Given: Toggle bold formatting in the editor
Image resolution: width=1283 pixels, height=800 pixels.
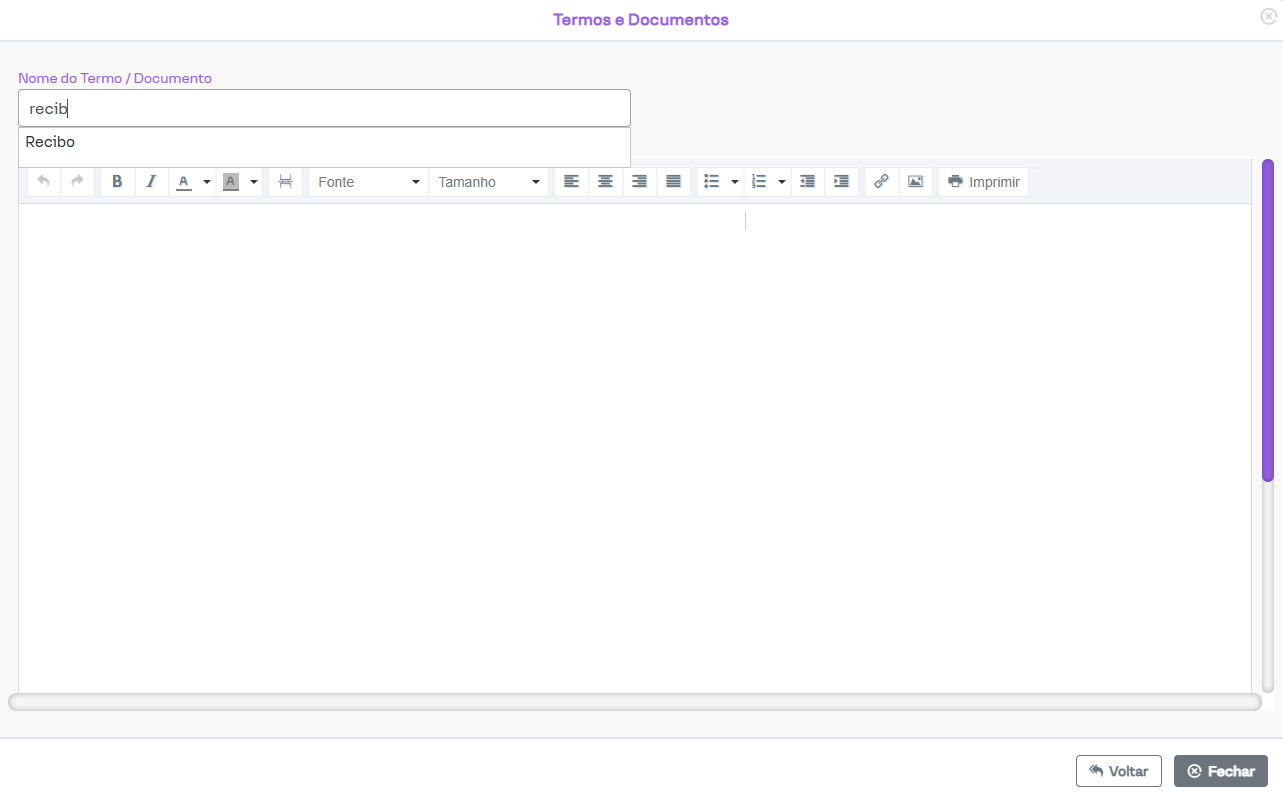Looking at the screenshot, I should [117, 182].
